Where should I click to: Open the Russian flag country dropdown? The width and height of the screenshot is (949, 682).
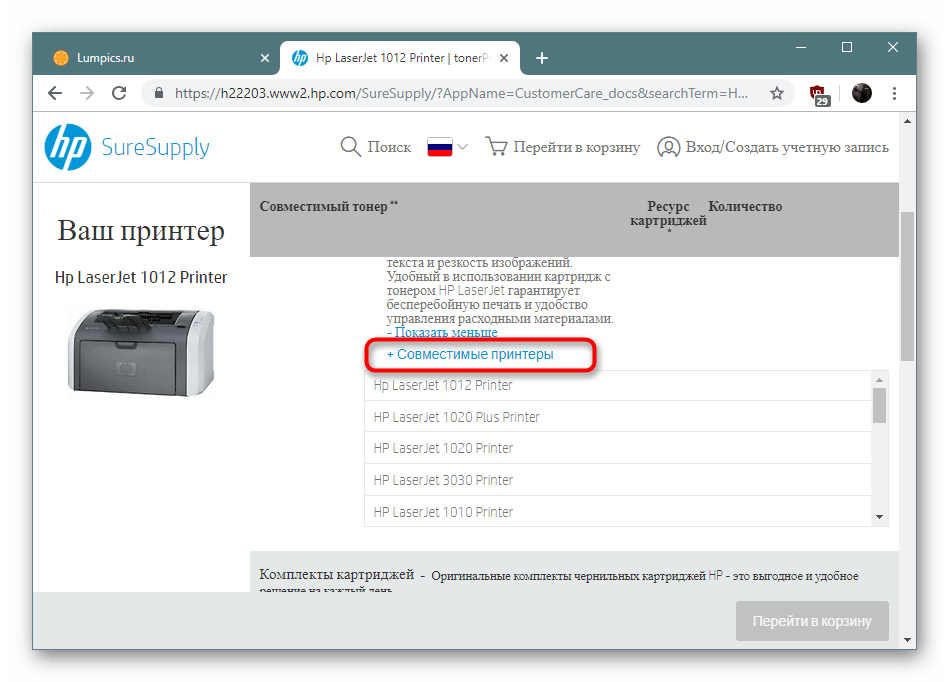447,147
